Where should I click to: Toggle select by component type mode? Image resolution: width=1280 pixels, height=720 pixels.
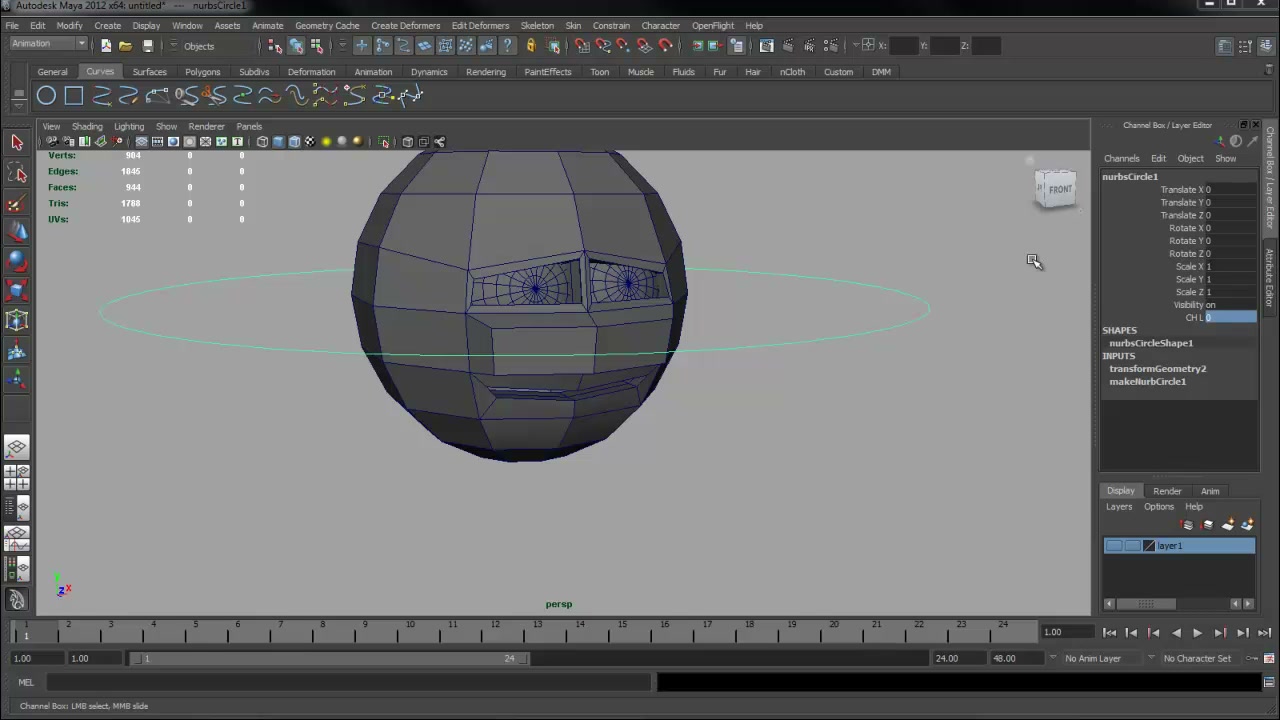click(317, 45)
